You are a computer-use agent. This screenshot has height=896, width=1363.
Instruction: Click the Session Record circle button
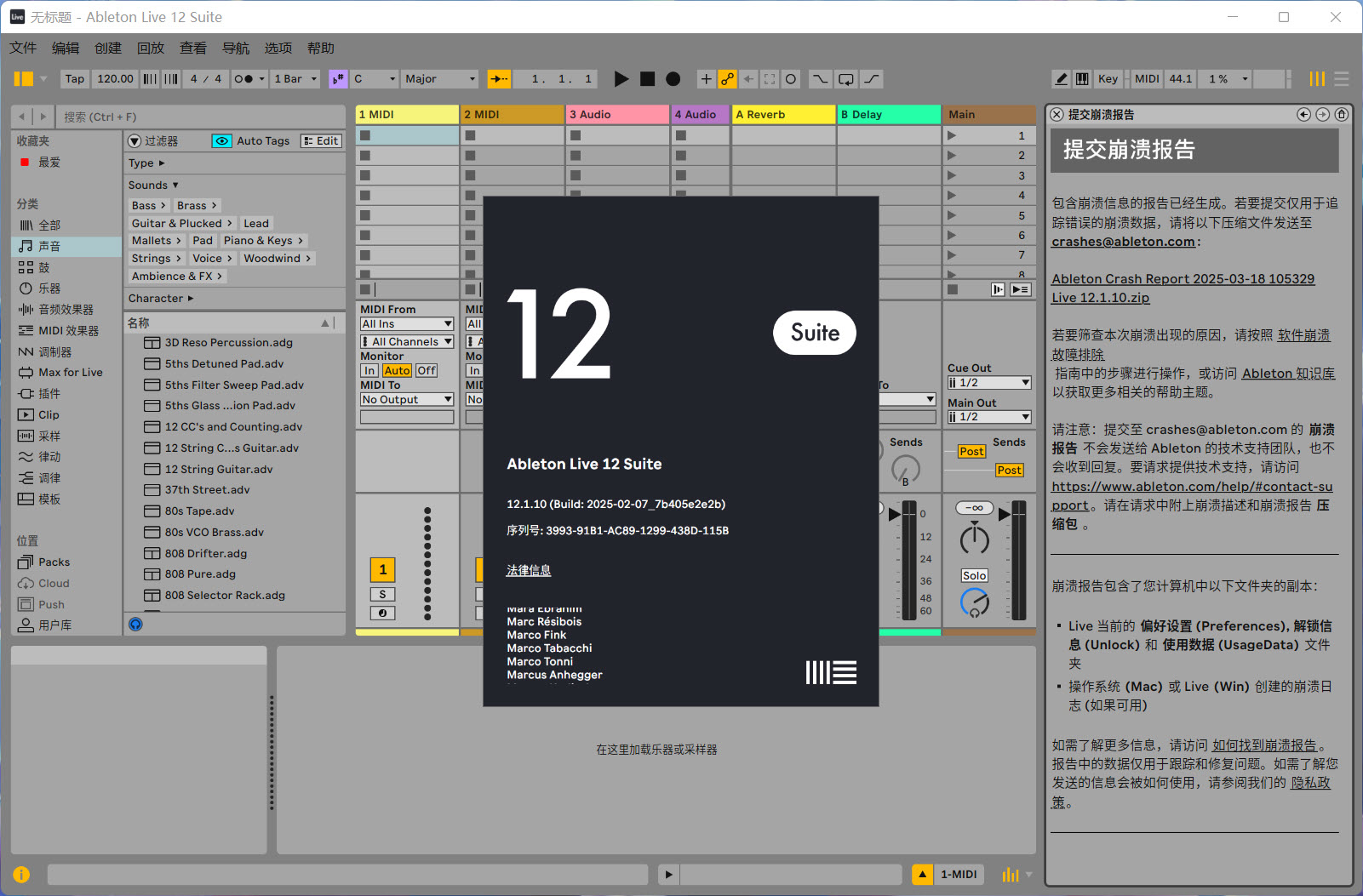[791, 79]
